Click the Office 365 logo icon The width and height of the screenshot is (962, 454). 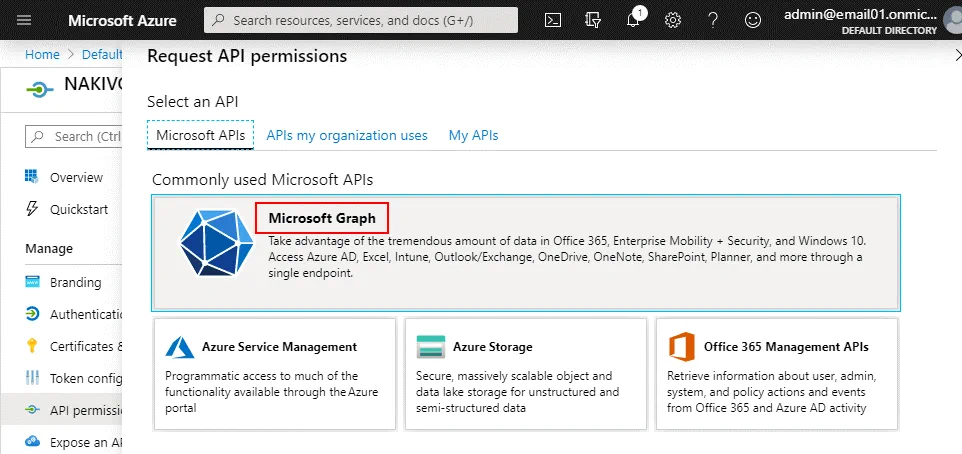coord(682,347)
